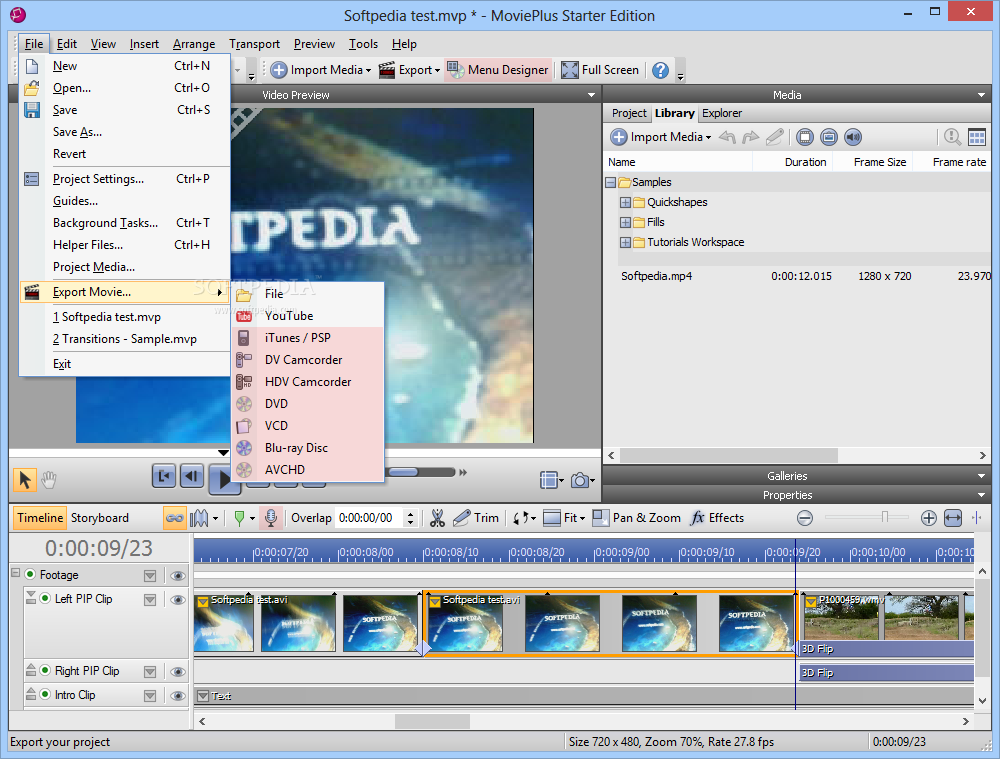Toggle green enable dot of Footage track
Image resolution: width=1000 pixels, height=759 pixels.
[x=30, y=574]
